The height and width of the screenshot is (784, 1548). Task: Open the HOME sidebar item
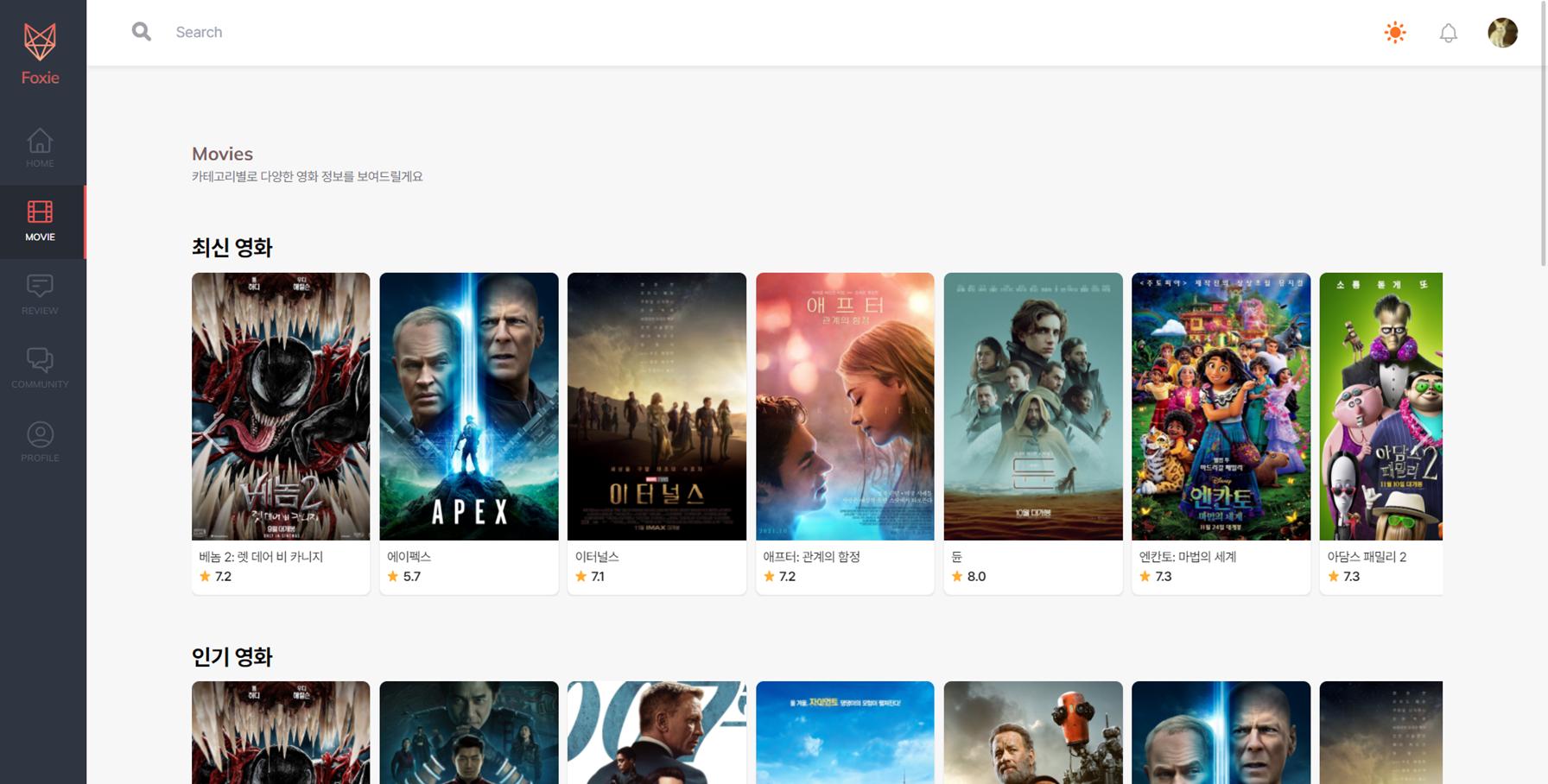pyautogui.click(x=40, y=148)
